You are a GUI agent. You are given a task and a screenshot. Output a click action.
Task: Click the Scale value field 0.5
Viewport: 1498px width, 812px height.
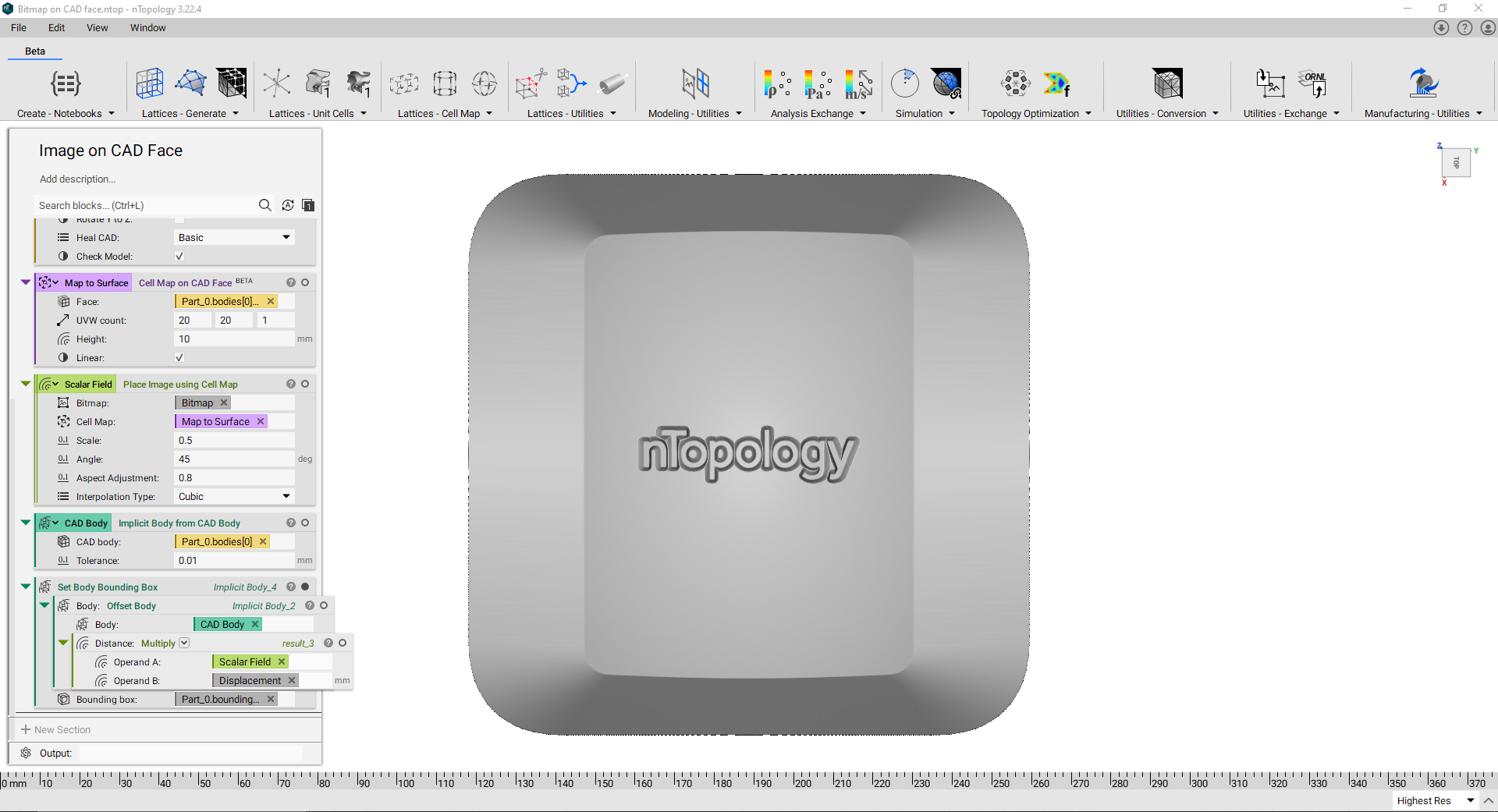(233, 440)
